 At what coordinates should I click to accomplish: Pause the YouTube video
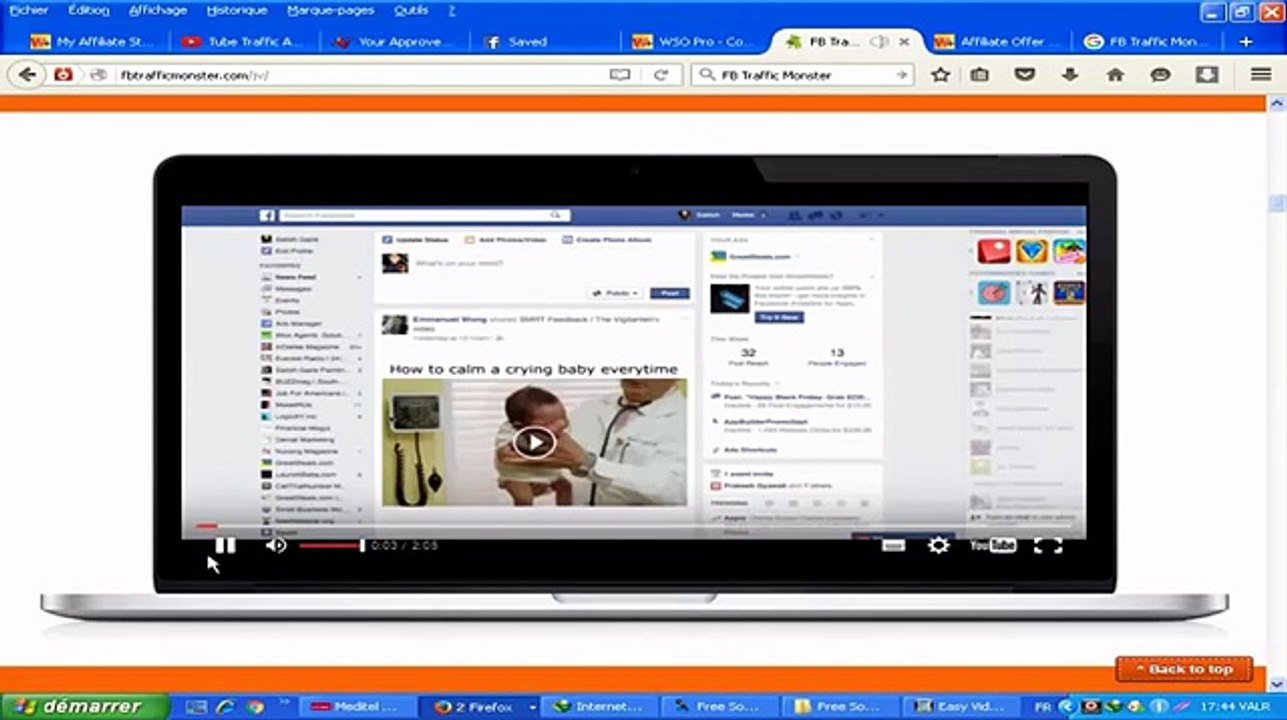tap(225, 545)
